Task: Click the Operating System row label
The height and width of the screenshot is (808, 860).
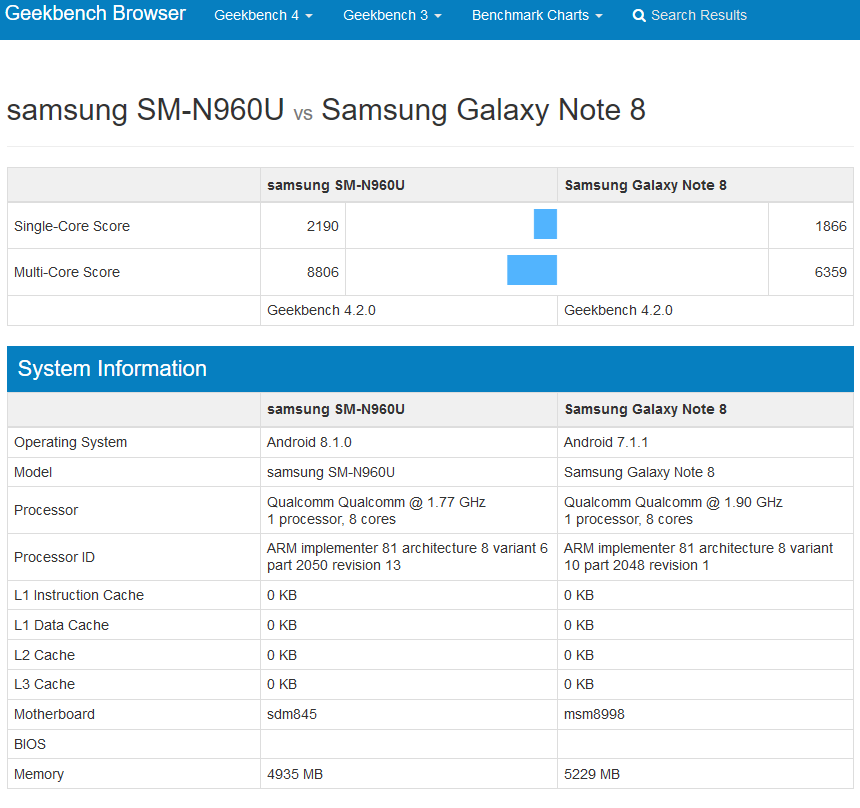Action: (x=70, y=442)
